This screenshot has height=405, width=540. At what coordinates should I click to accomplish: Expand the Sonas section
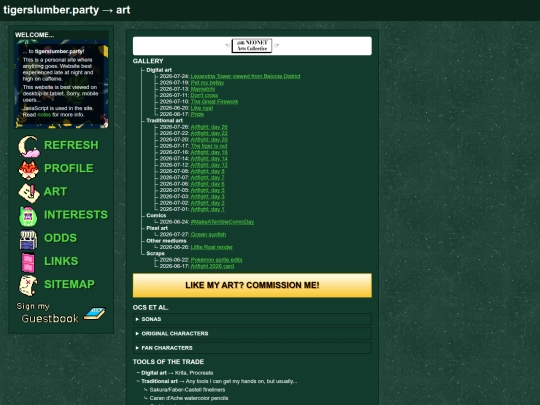click(x=252, y=319)
